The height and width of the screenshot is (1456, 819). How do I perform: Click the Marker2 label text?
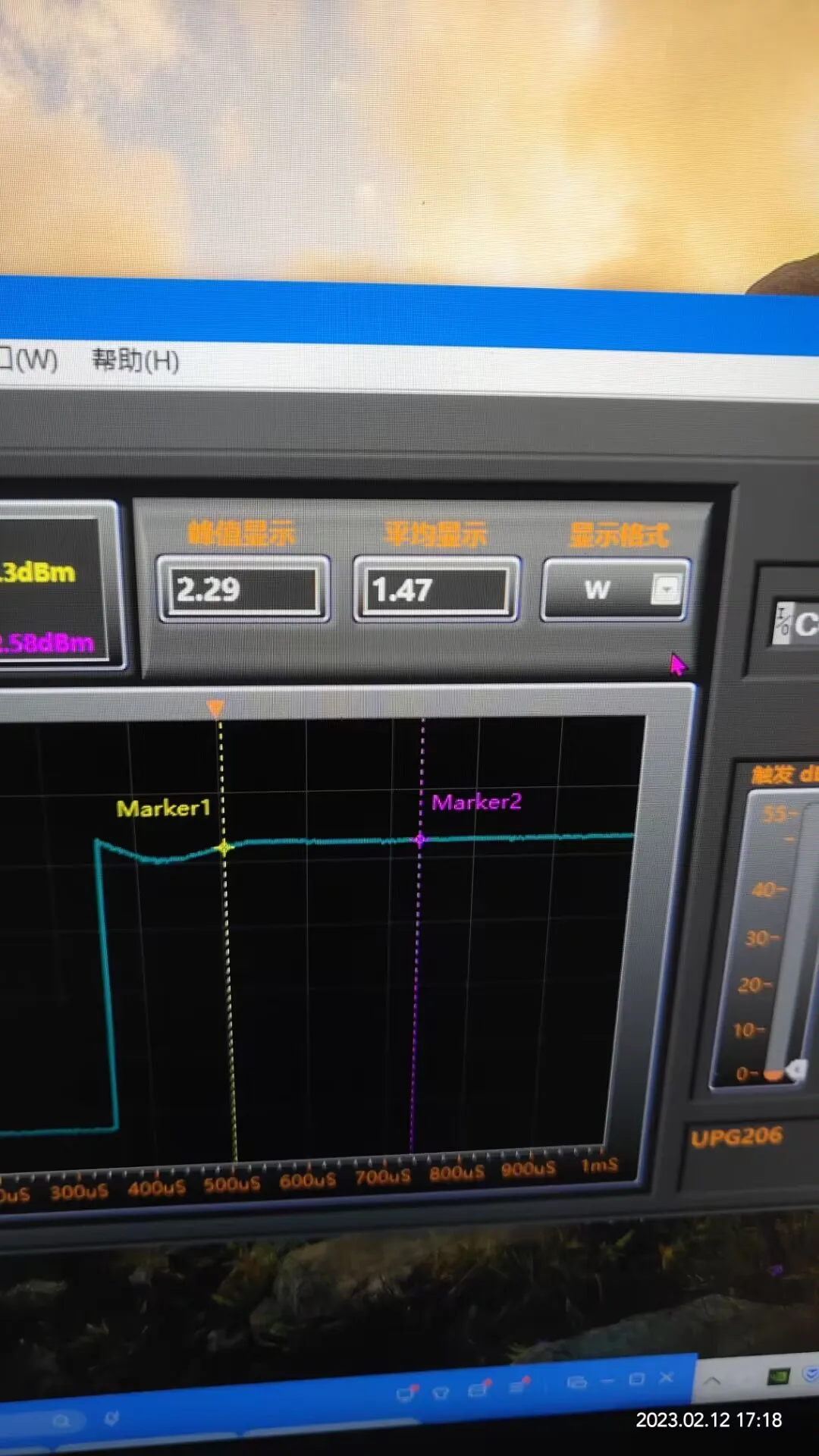[x=476, y=802]
